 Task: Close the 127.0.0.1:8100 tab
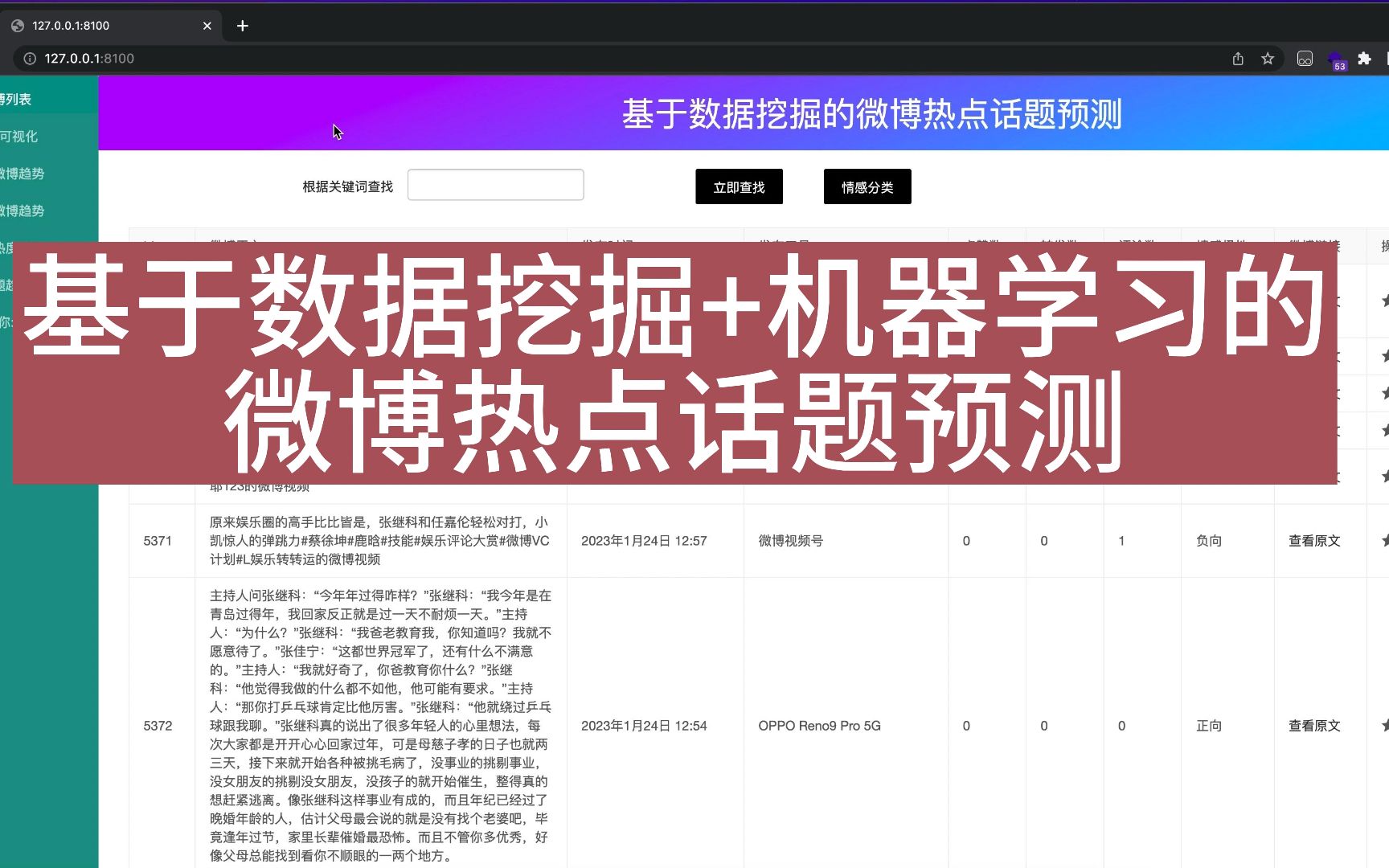tap(207, 26)
